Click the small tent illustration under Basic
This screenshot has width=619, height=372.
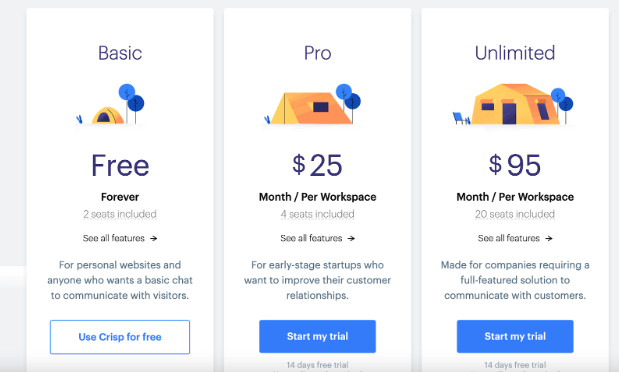pos(110,104)
